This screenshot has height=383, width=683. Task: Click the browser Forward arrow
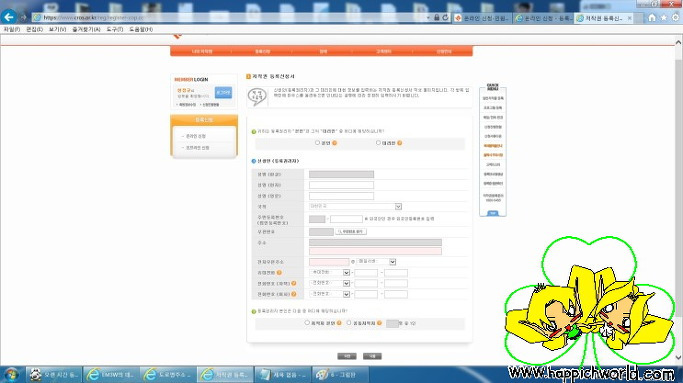coord(24,17)
